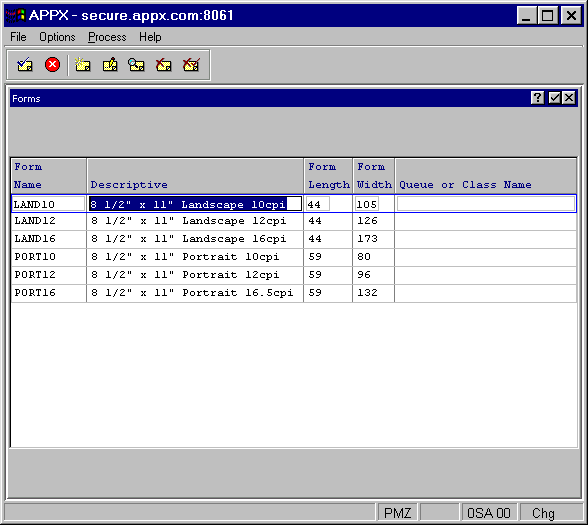Open the Help menu
The width and height of the screenshot is (588, 525).
tap(150, 37)
